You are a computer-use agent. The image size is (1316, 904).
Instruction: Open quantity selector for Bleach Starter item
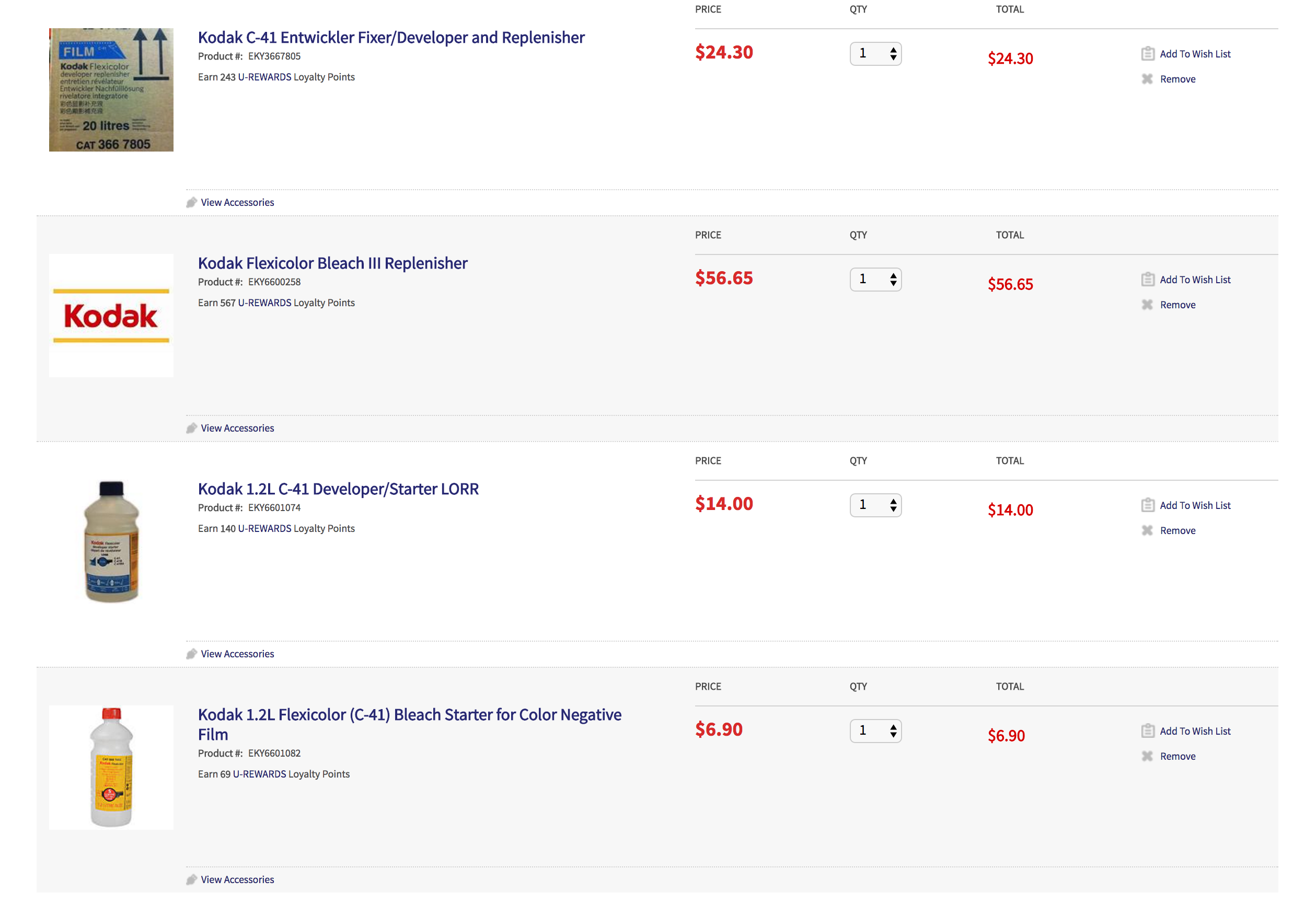pos(875,731)
